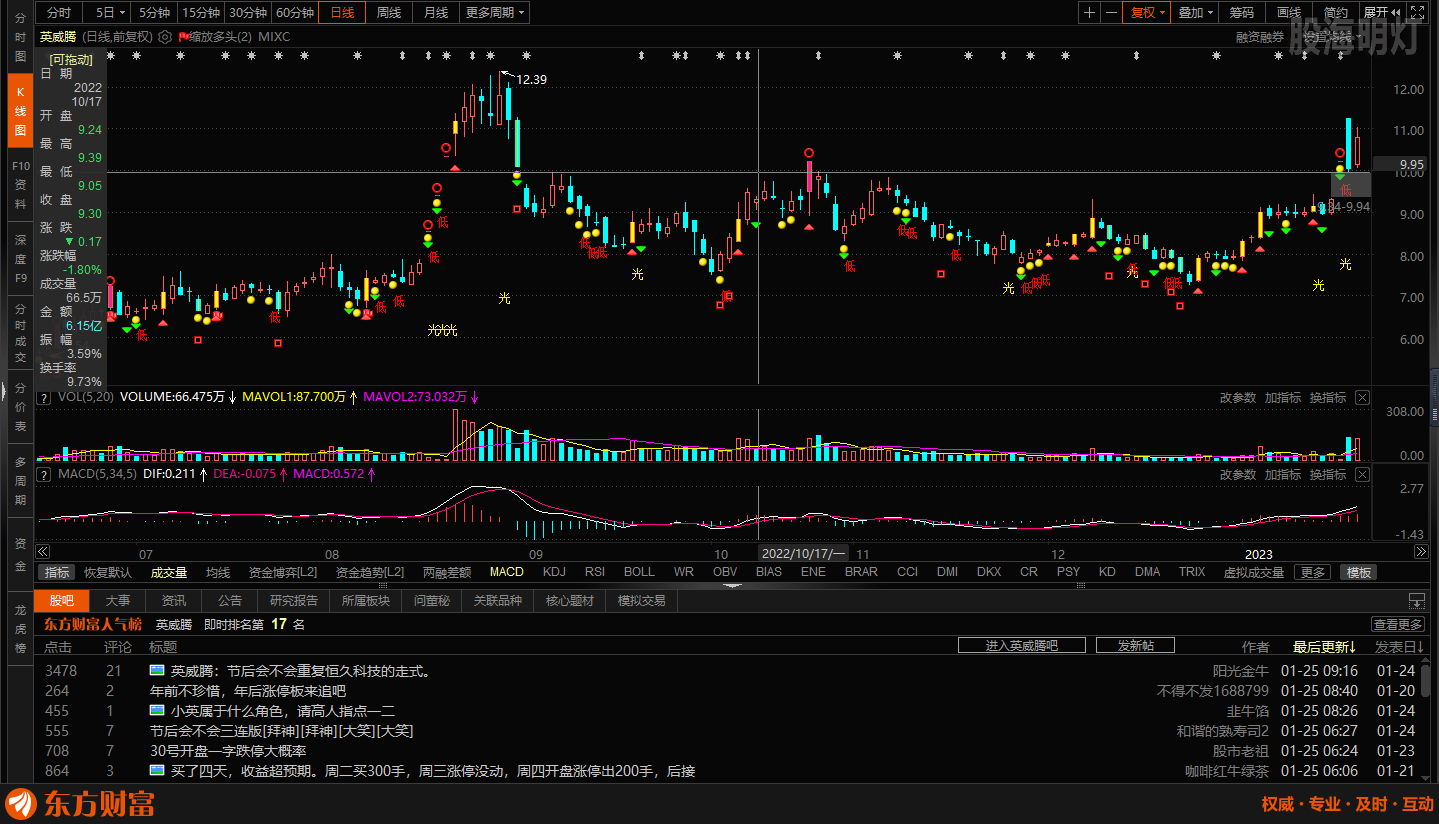
Task: Open the 复权 dropdown
Action: click(x=1147, y=12)
